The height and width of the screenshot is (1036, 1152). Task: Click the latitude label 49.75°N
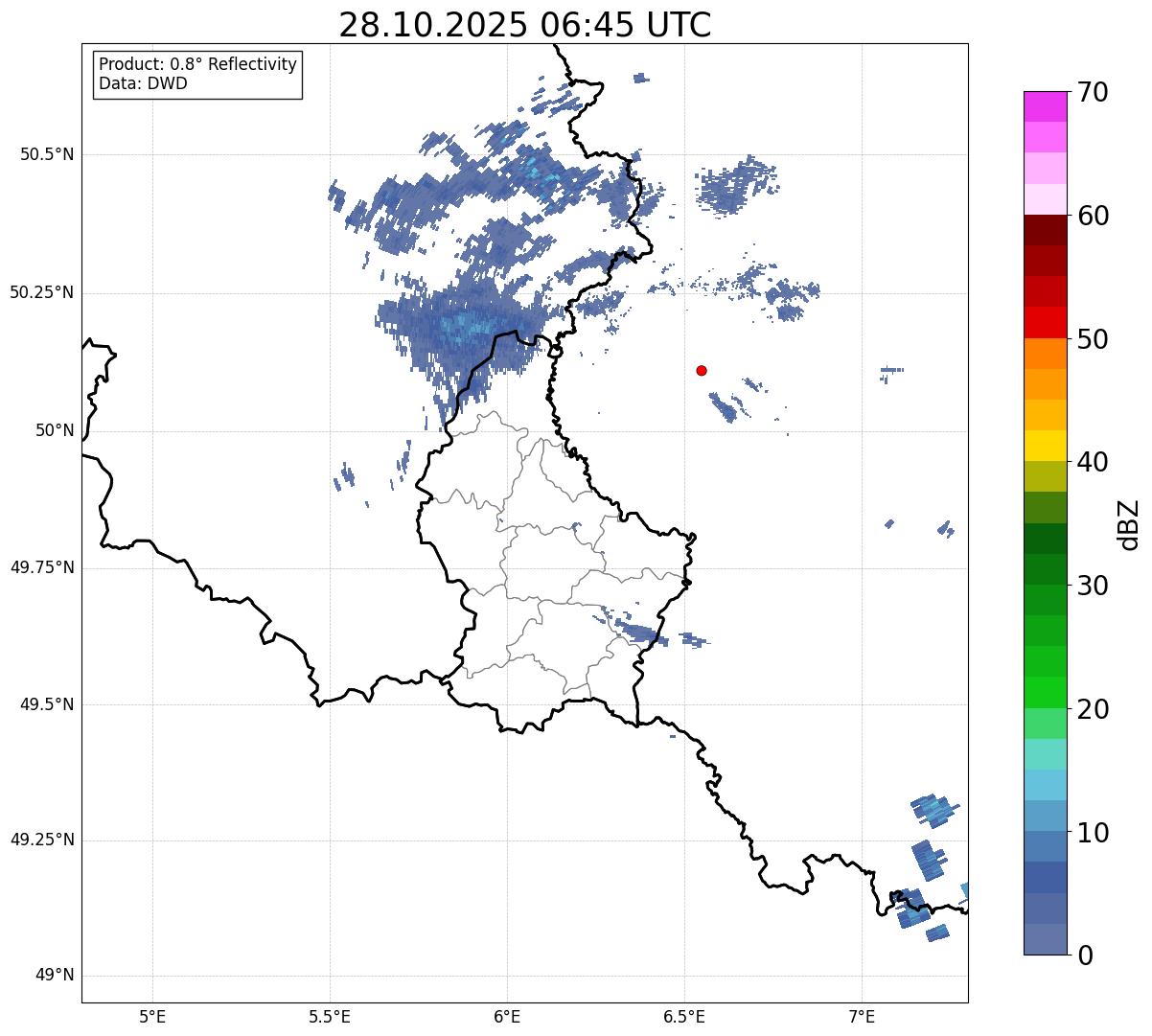[41, 567]
